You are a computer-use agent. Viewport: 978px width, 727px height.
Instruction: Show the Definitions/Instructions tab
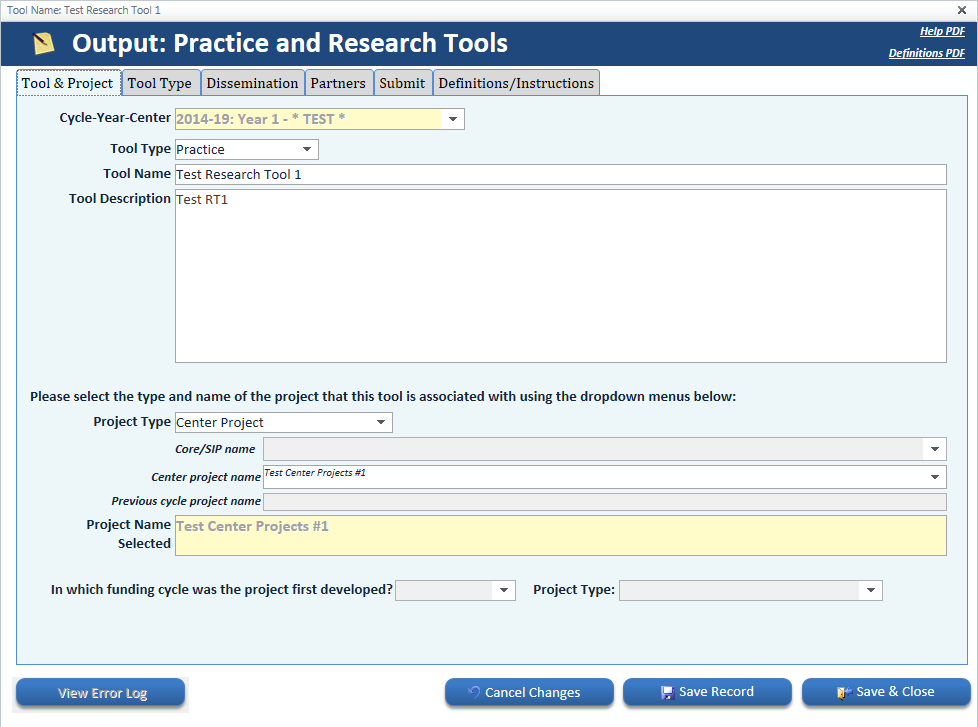pyautogui.click(x=516, y=83)
